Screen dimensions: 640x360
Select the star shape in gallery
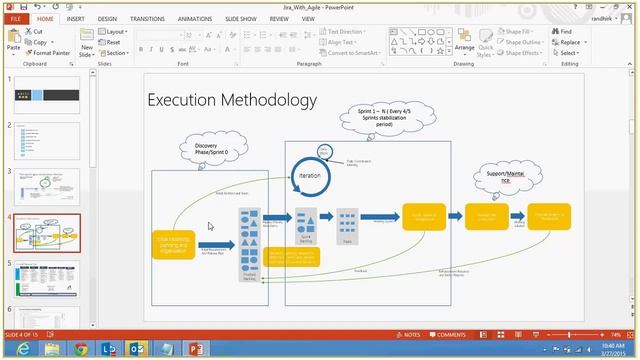(x=440, y=51)
